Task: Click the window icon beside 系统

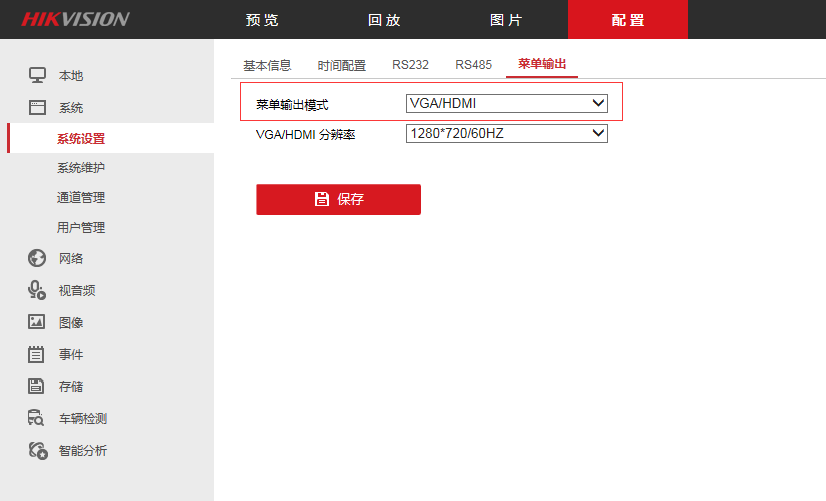Action: [x=37, y=107]
